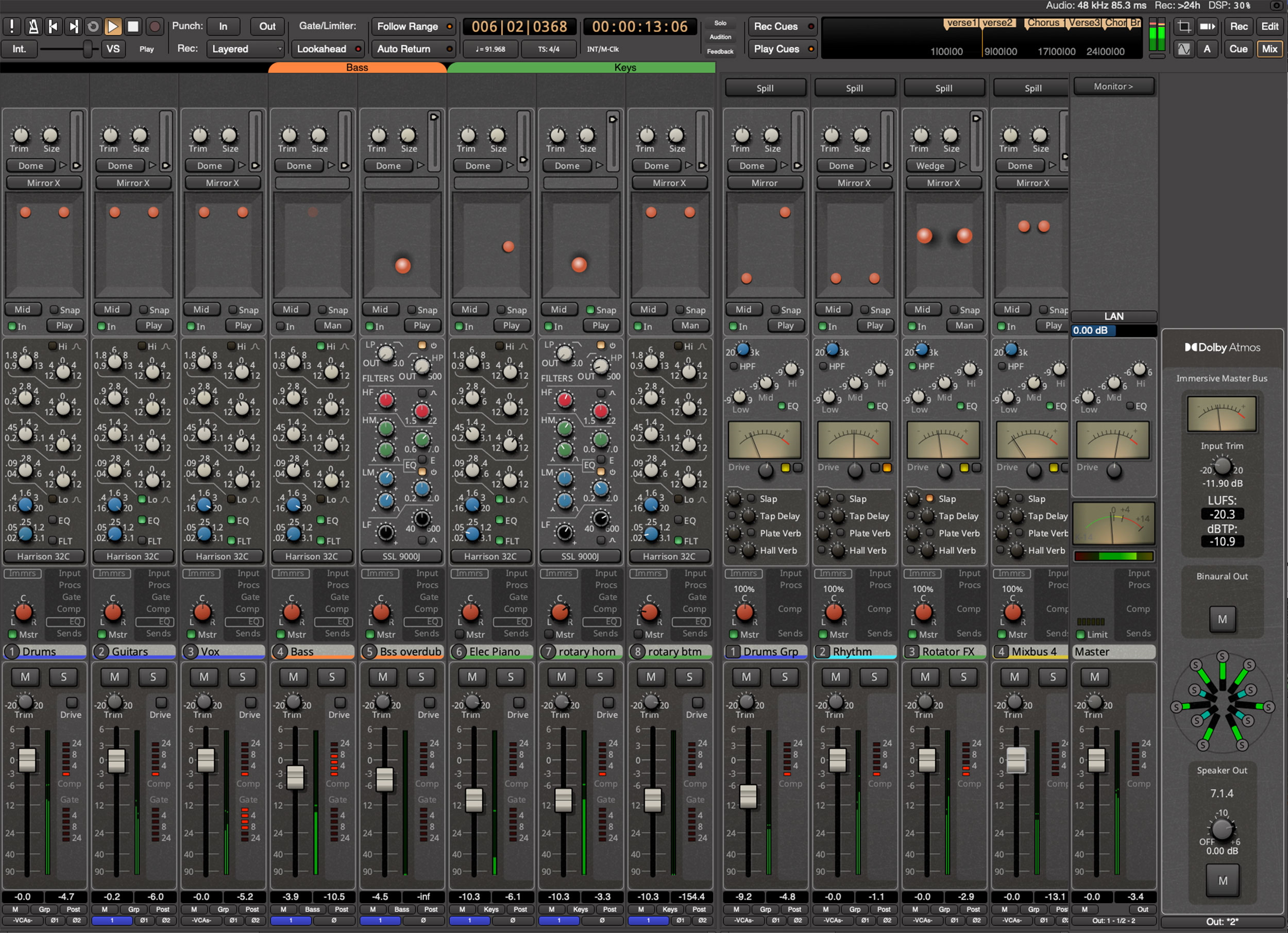
Task: Toggle HPF on Drums Grp bus
Action: pos(734,366)
